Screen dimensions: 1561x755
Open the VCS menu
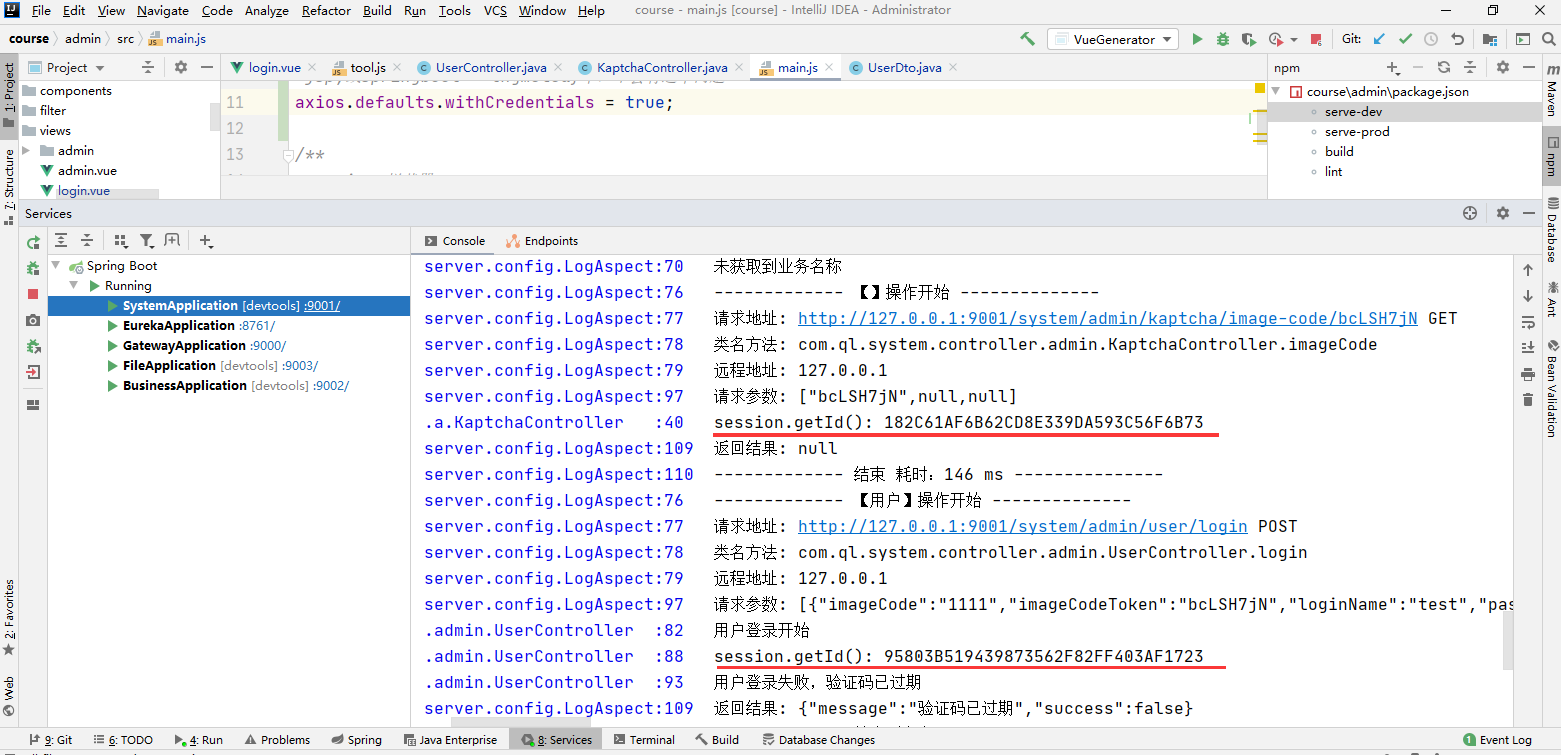click(x=495, y=10)
